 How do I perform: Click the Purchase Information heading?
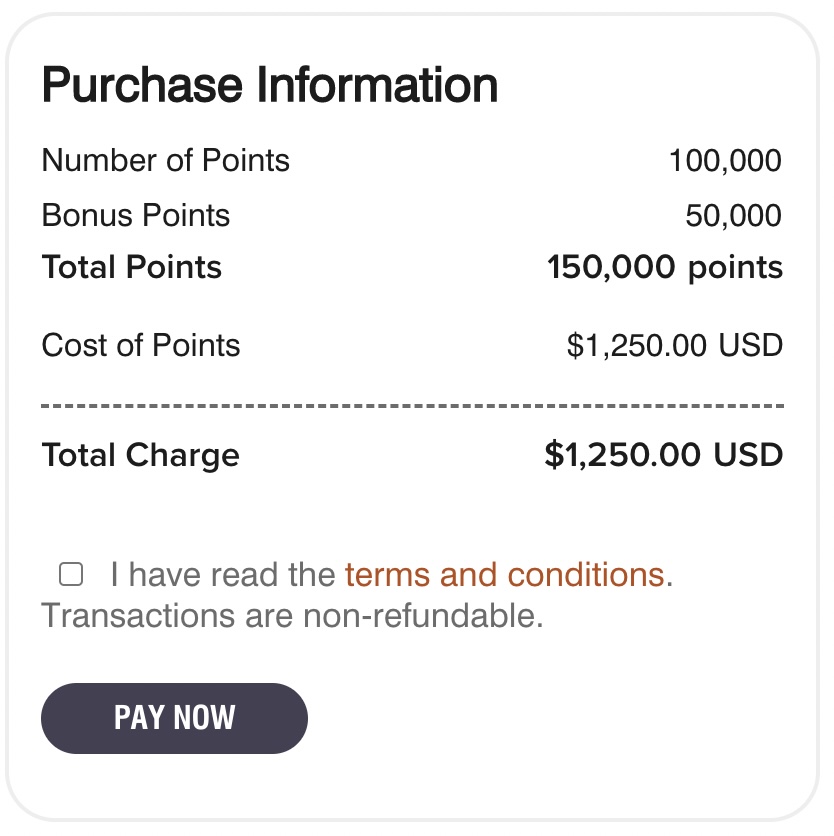tap(269, 86)
